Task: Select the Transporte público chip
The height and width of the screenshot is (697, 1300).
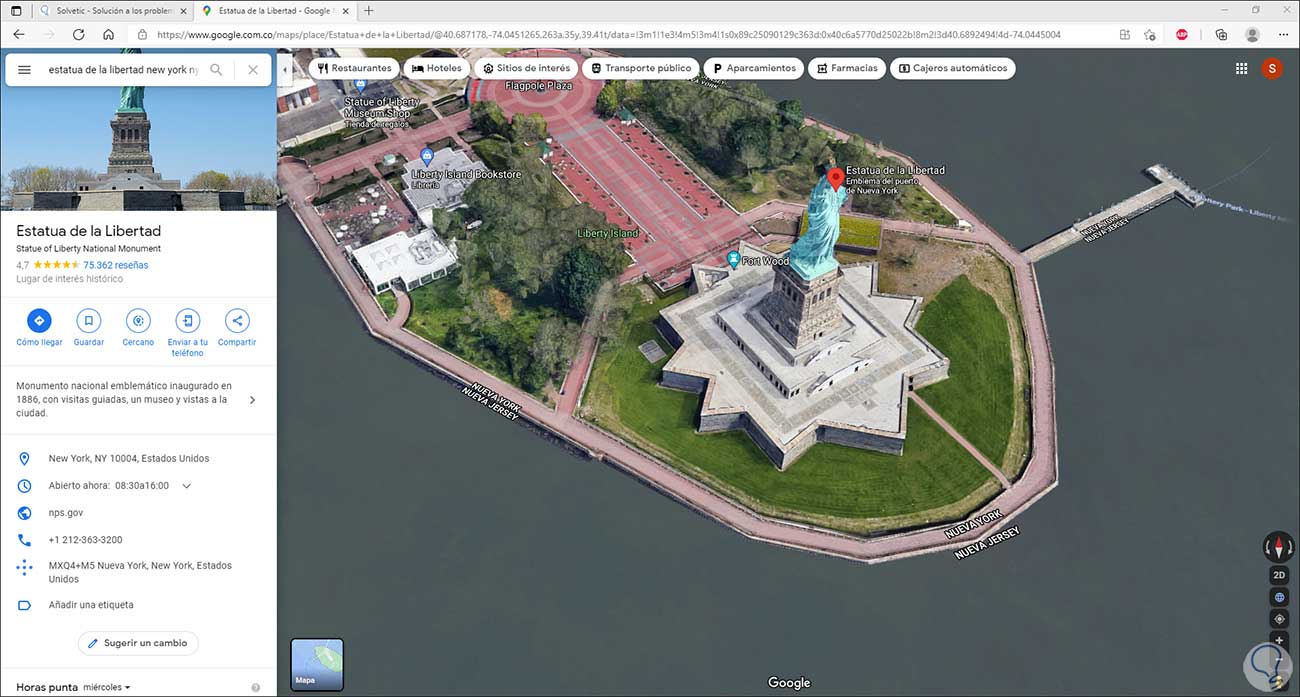Action: pos(641,68)
